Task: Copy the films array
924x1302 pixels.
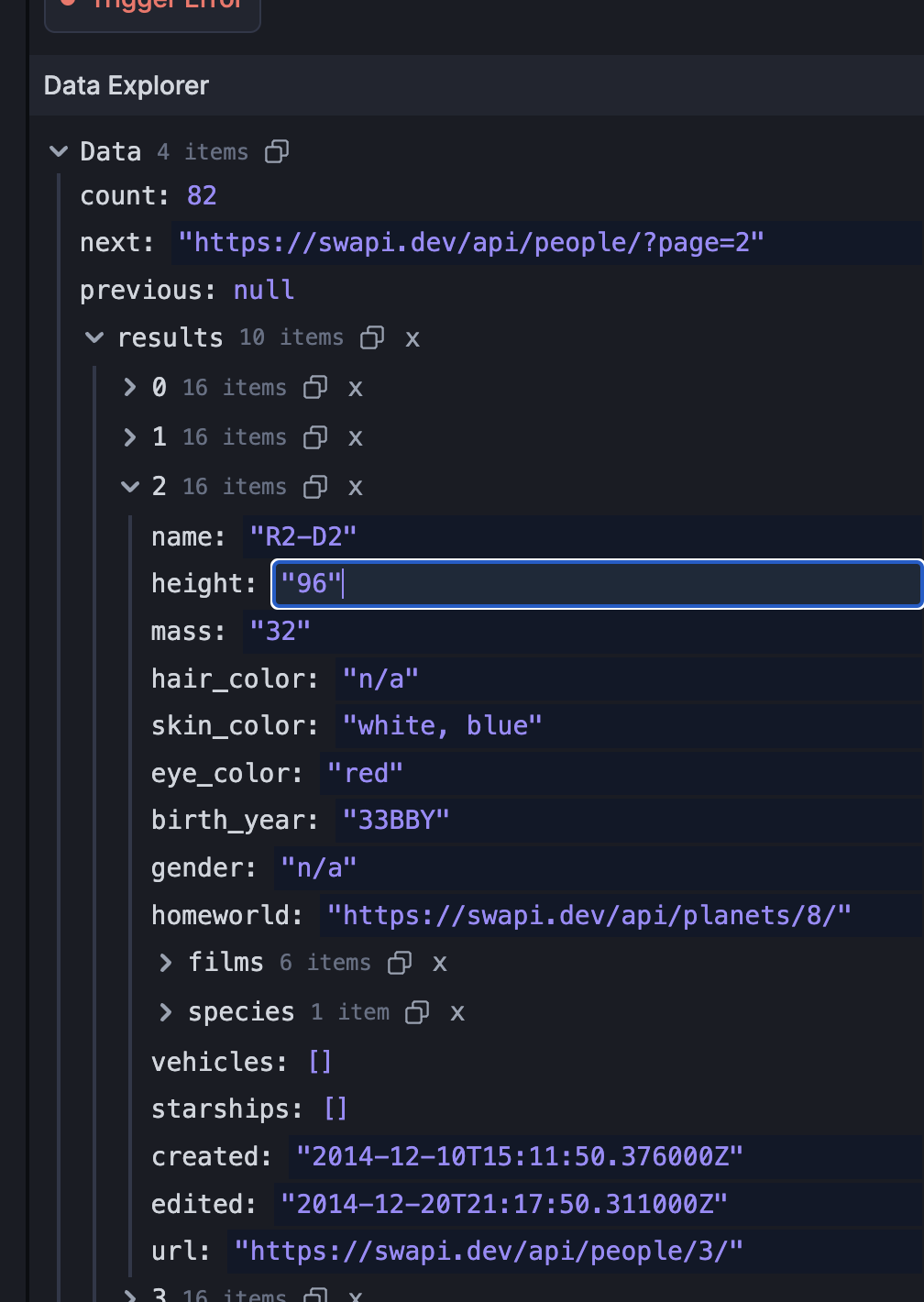Action: coord(400,963)
